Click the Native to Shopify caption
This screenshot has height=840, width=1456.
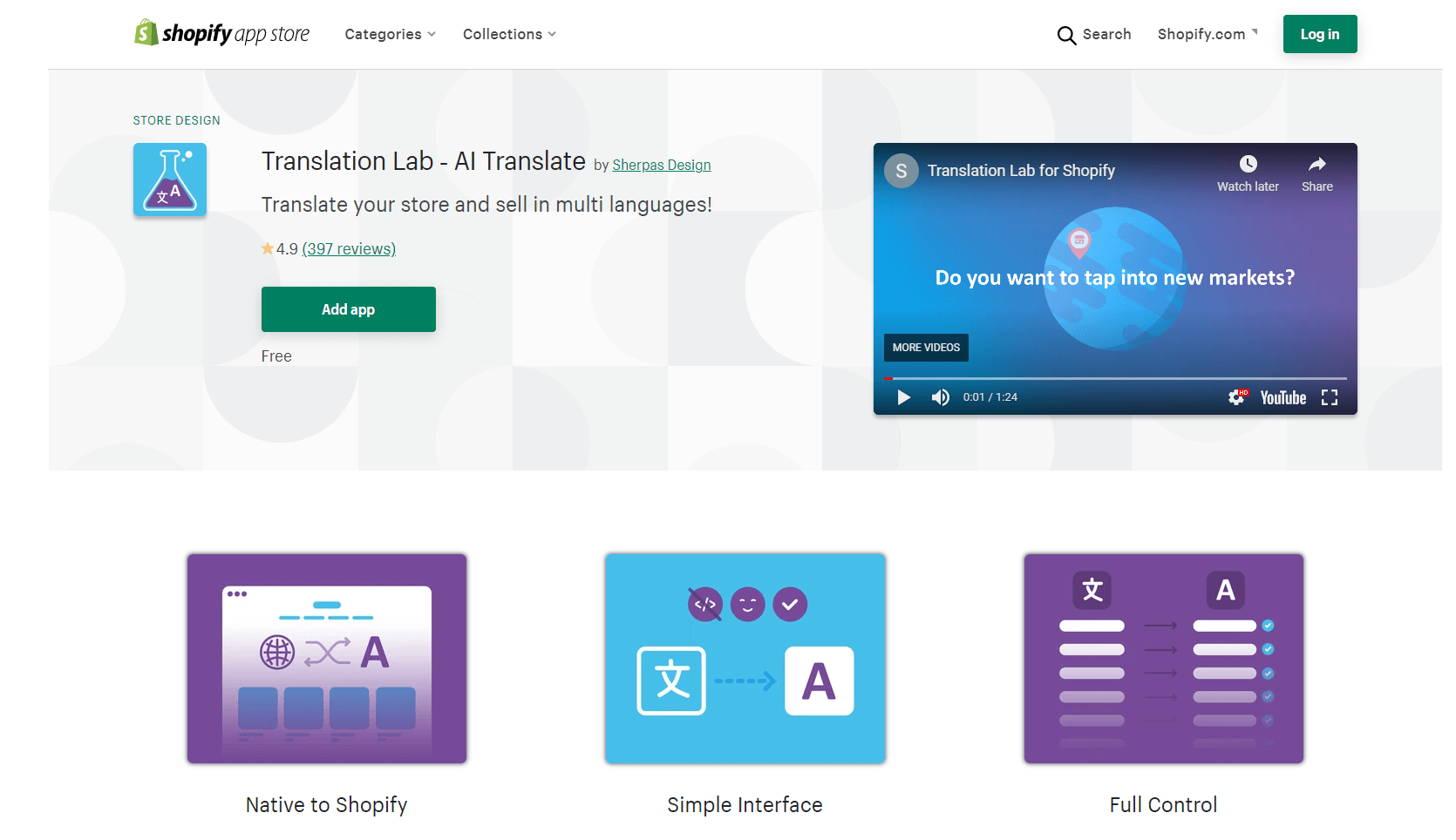327,805
